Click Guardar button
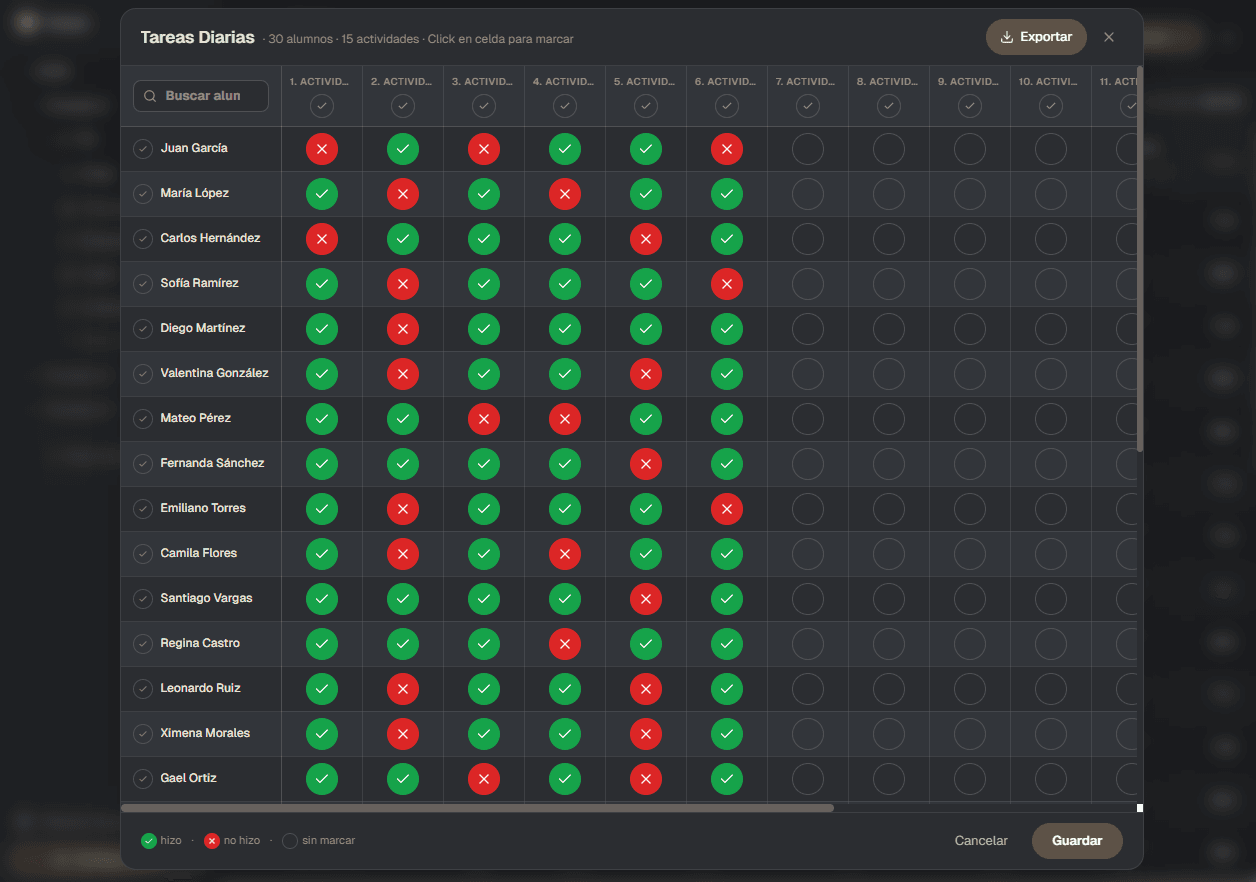 click(1077, 841)
